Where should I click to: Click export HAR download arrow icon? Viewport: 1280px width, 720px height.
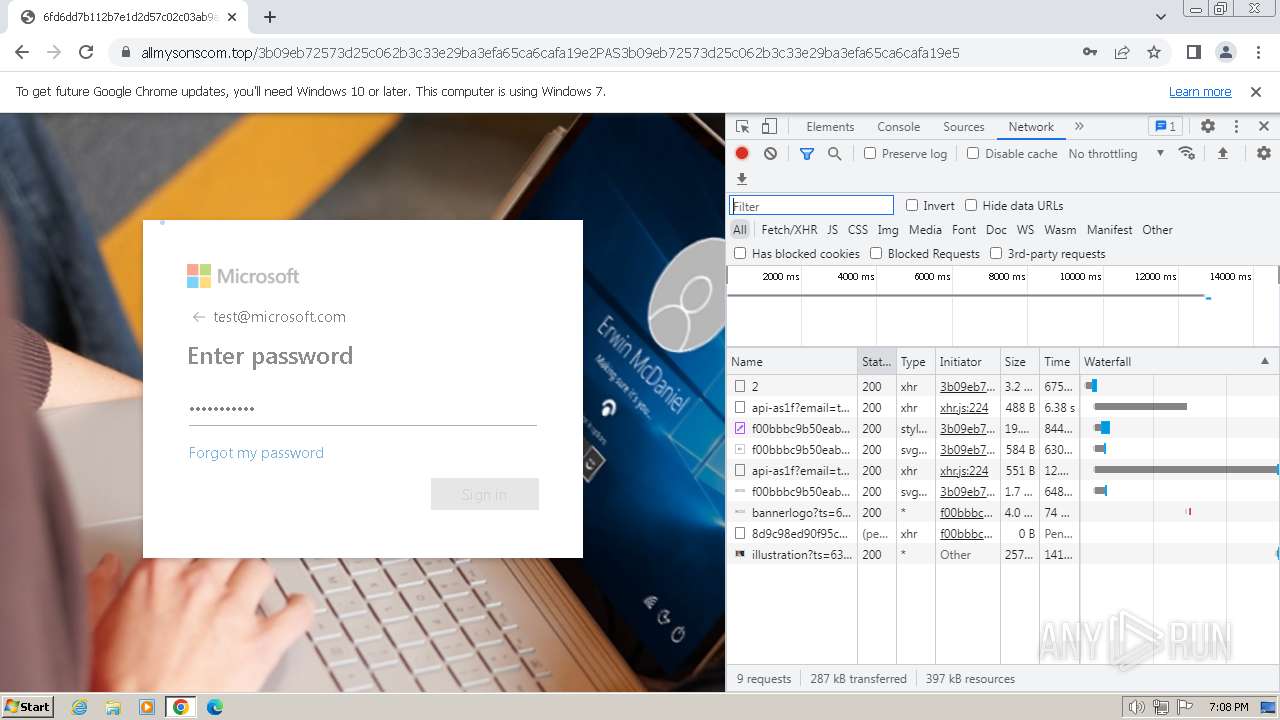(x=742, y=179)
